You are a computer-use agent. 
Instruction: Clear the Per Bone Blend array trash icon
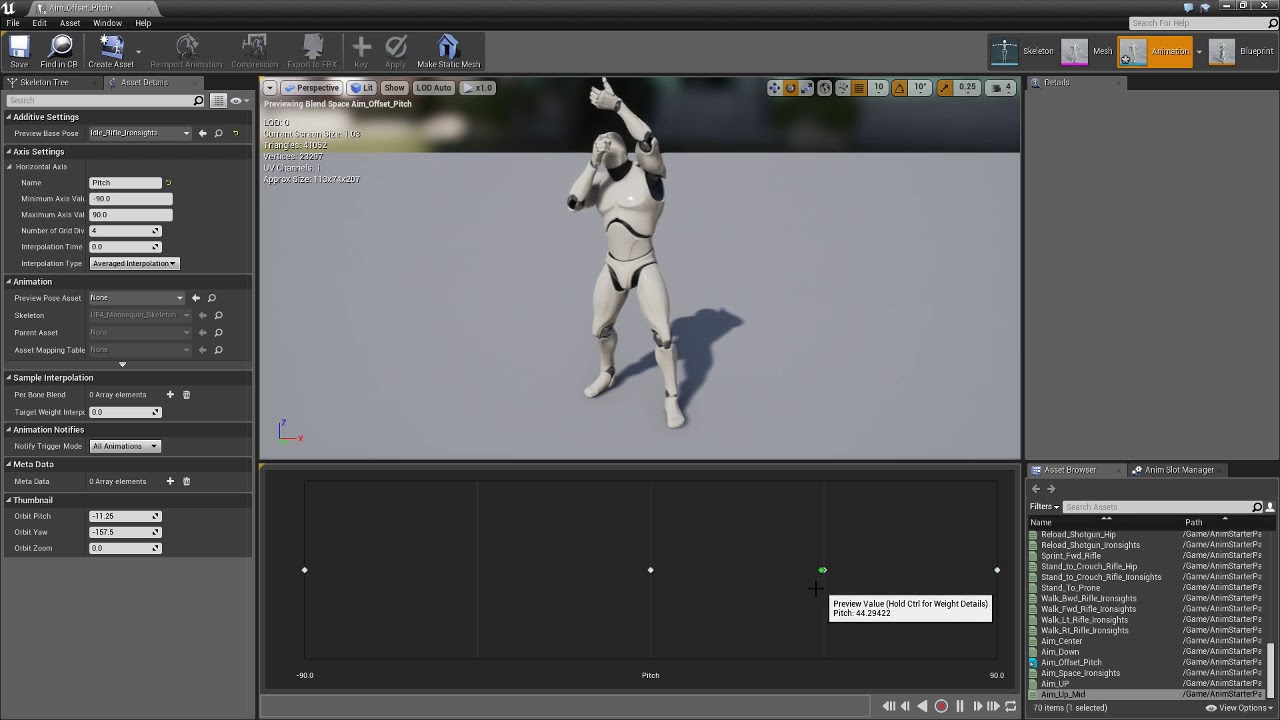click(186, 395)
